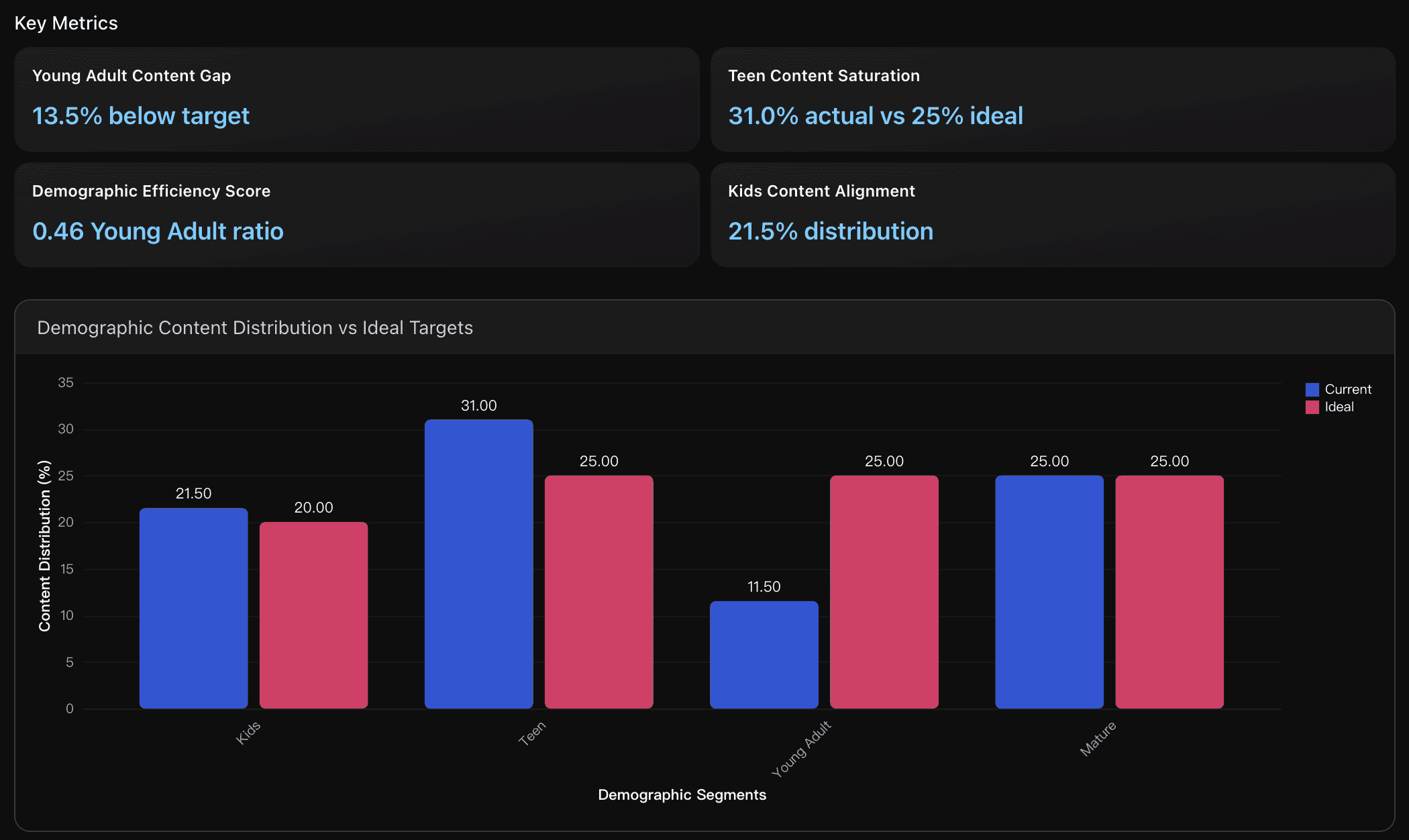
Task: Click the Mature axis label
Action: (x=1097, y=738)
